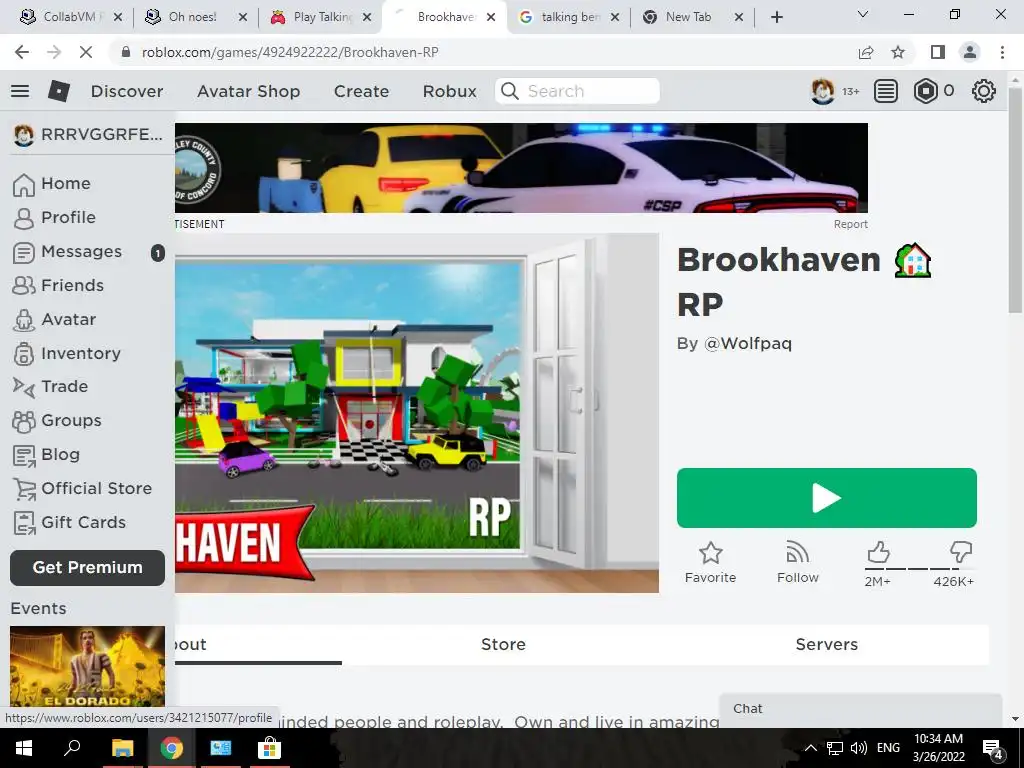Open Windows Start menu

pos(23,748)
